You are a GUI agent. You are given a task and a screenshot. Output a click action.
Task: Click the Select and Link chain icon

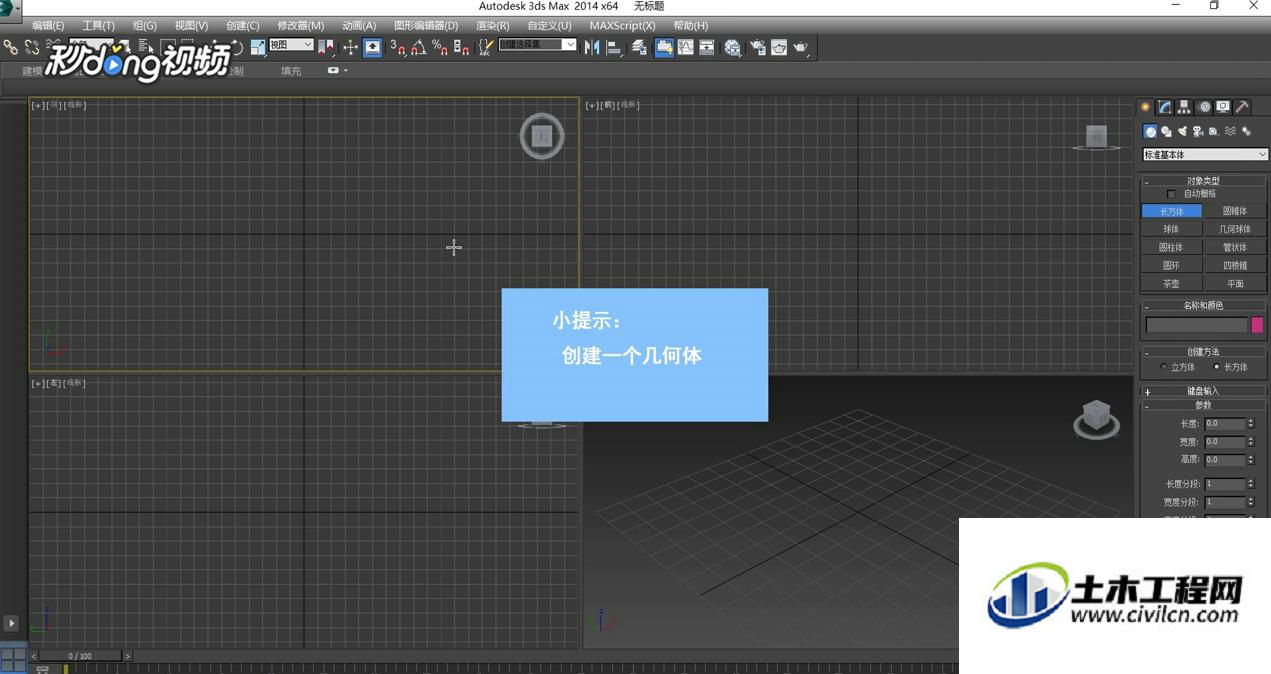[x=10, y=47]
